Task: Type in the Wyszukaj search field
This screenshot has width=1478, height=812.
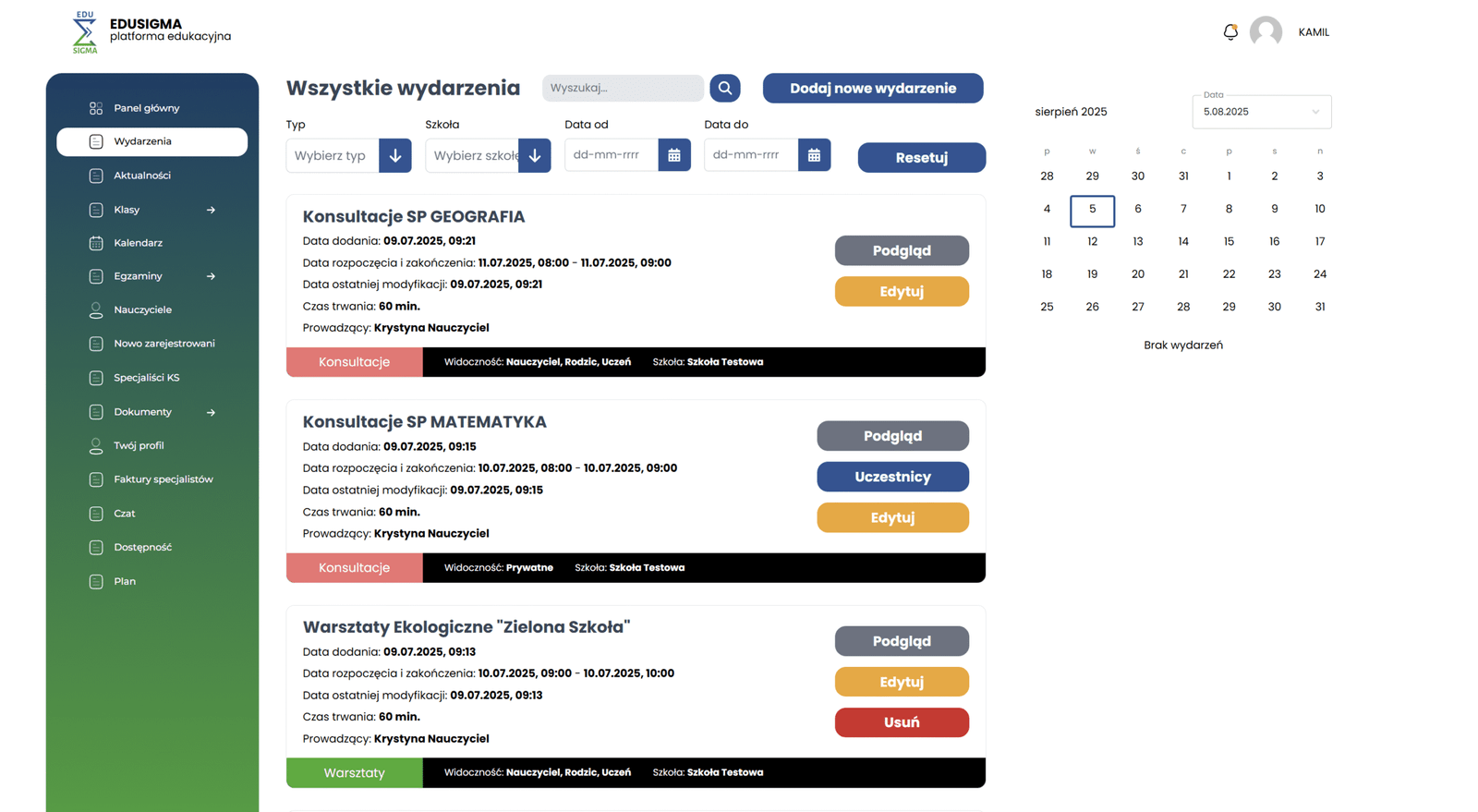Action: pyautogui.click(x=622, y=88)
